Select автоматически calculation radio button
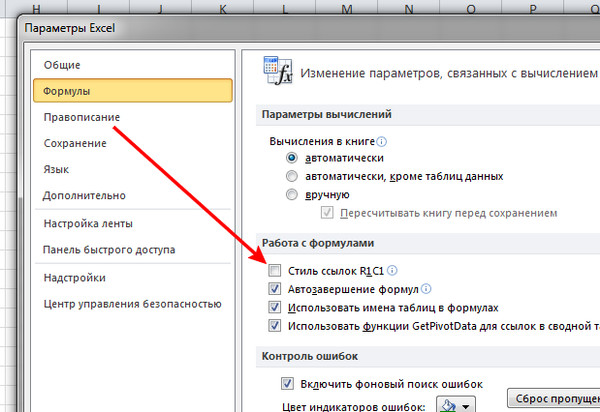The height and width of the screenshot is (412, 600). (292, 158)
